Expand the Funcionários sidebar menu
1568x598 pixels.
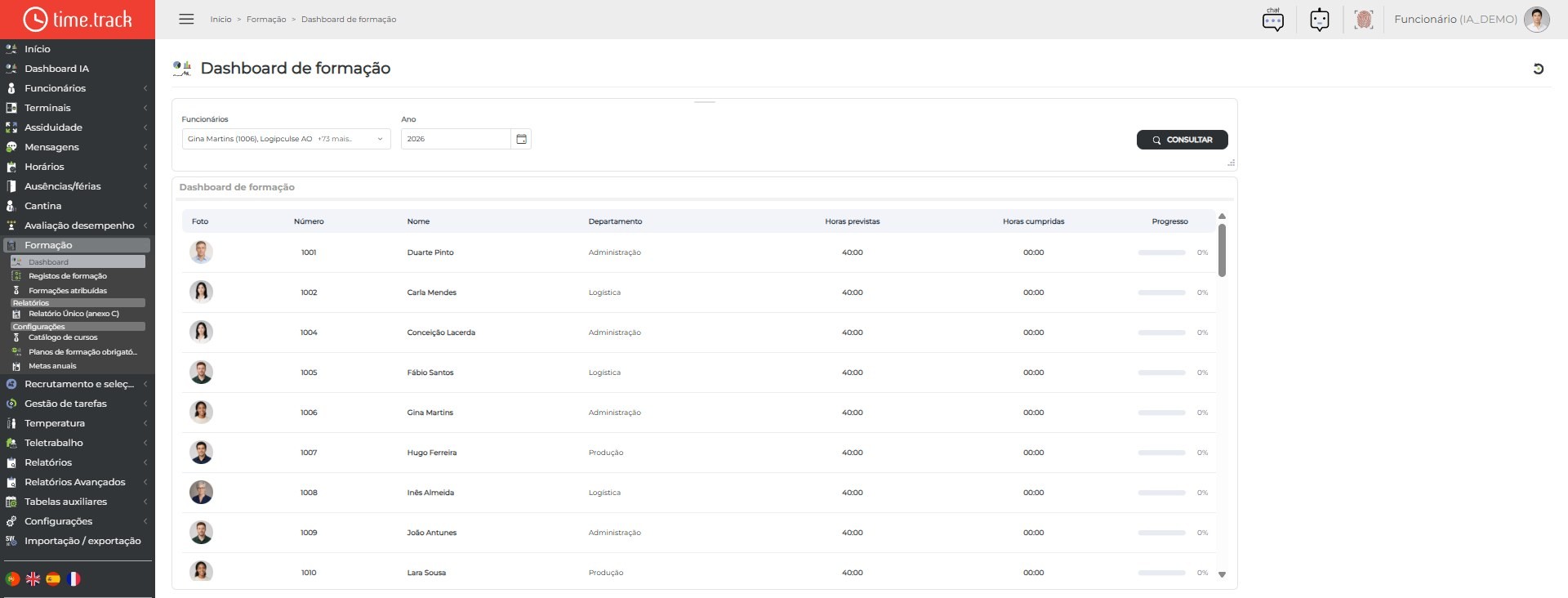click(78, 88)
